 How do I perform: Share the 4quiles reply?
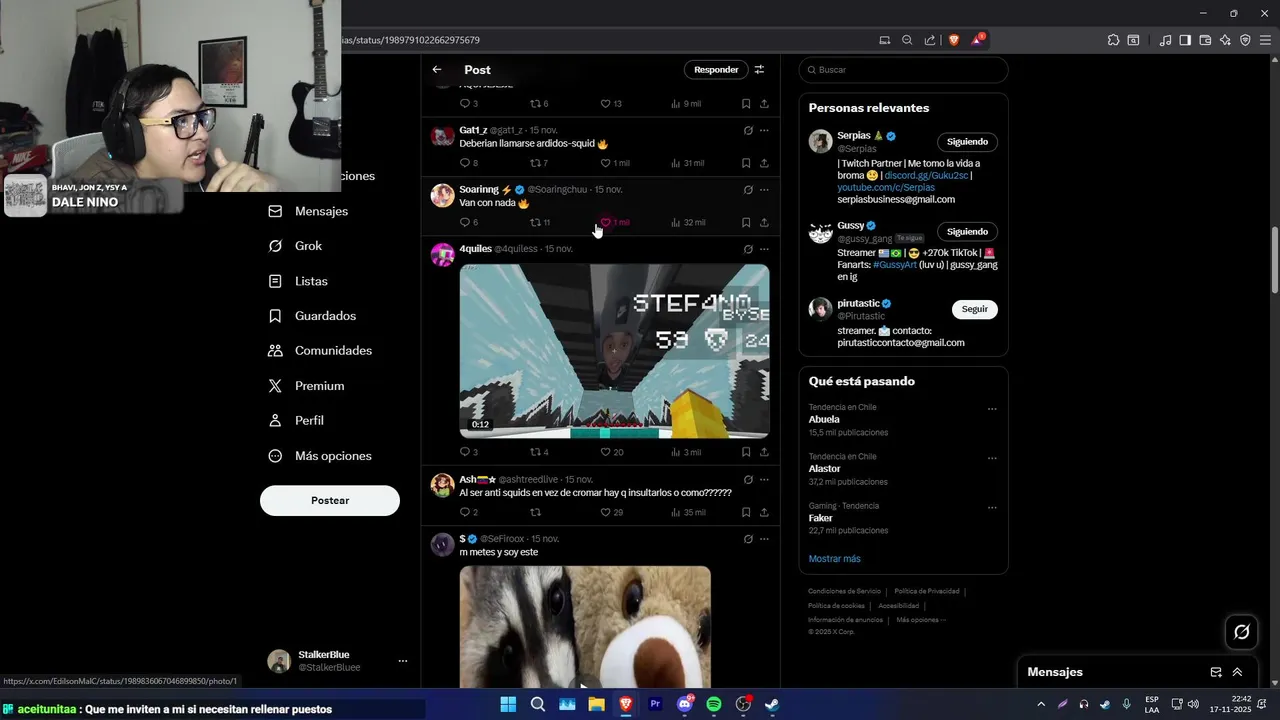(764, 452)
